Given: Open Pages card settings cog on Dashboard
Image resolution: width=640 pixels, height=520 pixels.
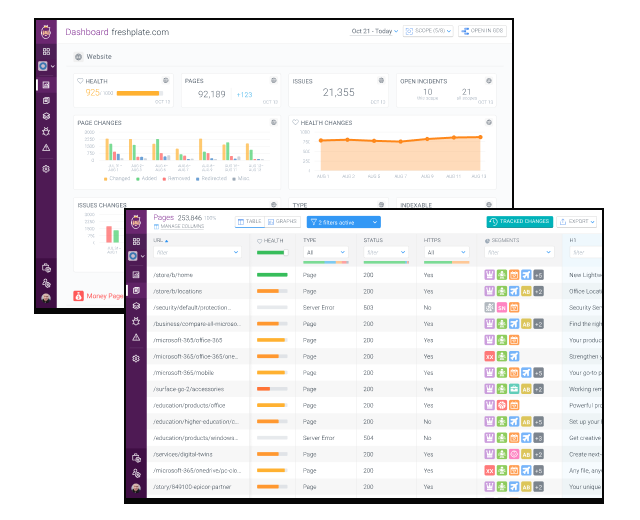Looking at the screenshot, I should pyautogui.click(x=274, y=80).
